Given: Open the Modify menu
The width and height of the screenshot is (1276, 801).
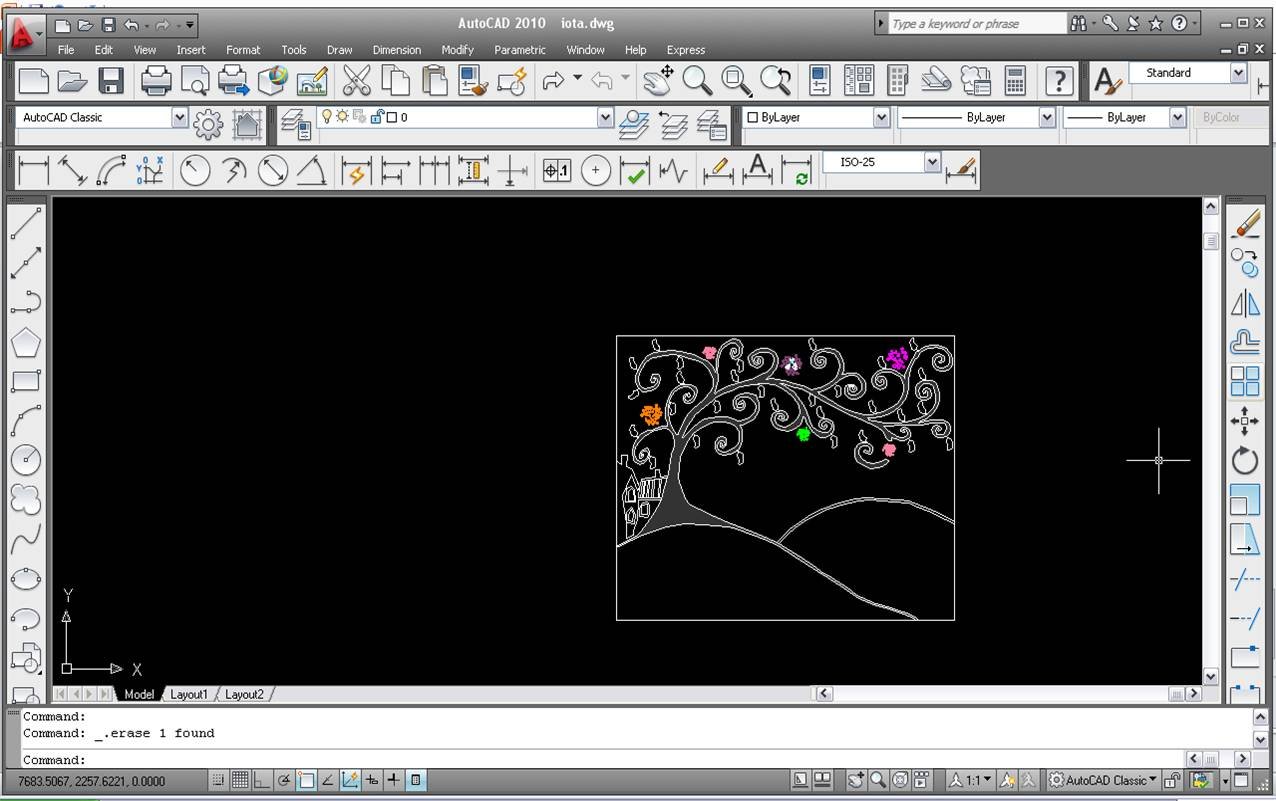Looking at the screenshot, I should pos(458,50).
